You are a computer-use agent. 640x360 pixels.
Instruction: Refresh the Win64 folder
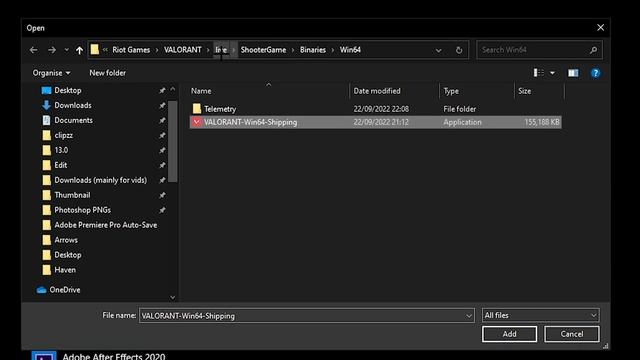pyautogui.click(x=459, y=50)
